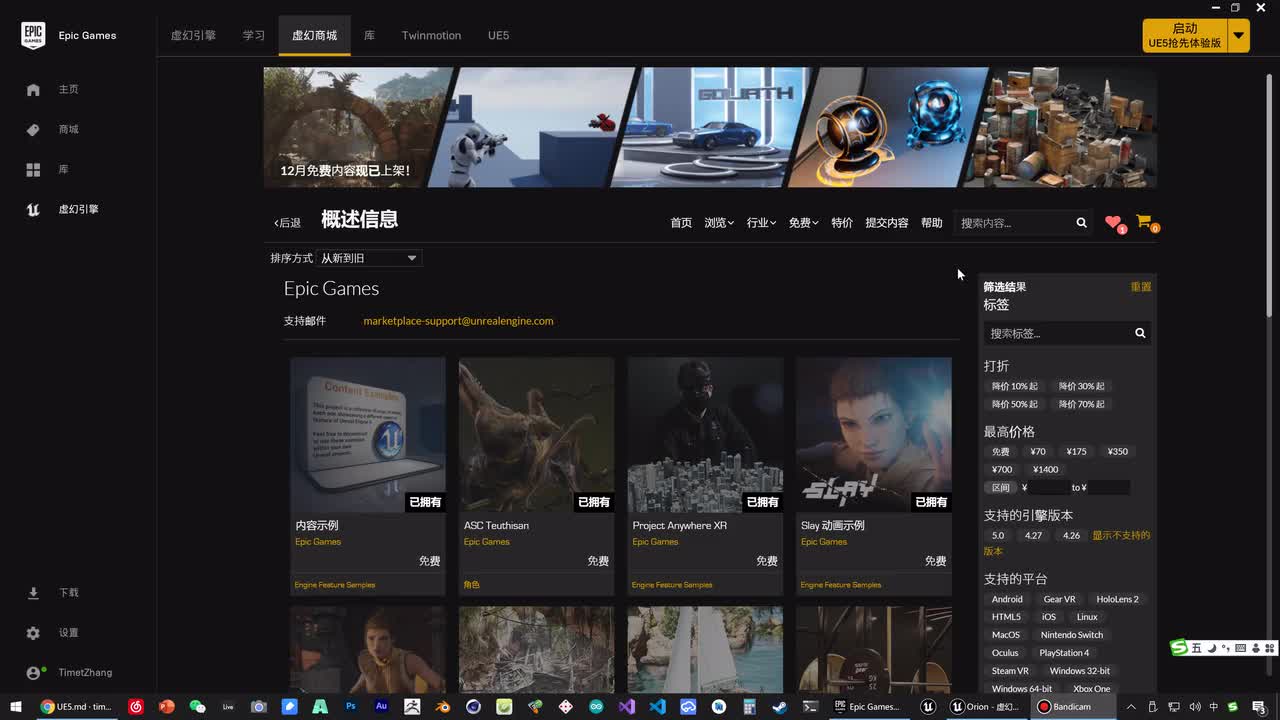This screenshot has height=720, width=1280.
Task: Open Steam from the taskbar
Action: coord(780,707)
